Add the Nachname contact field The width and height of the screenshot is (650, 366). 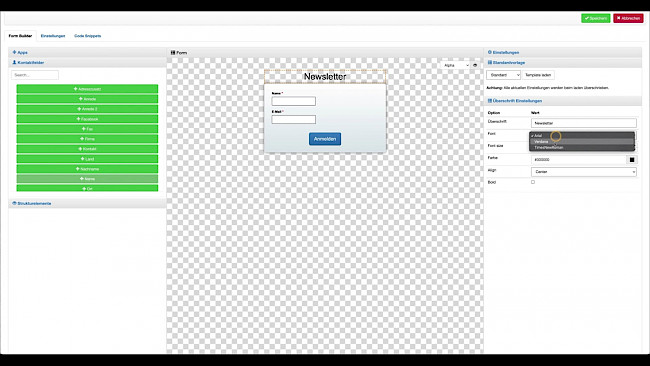[87, 169]
